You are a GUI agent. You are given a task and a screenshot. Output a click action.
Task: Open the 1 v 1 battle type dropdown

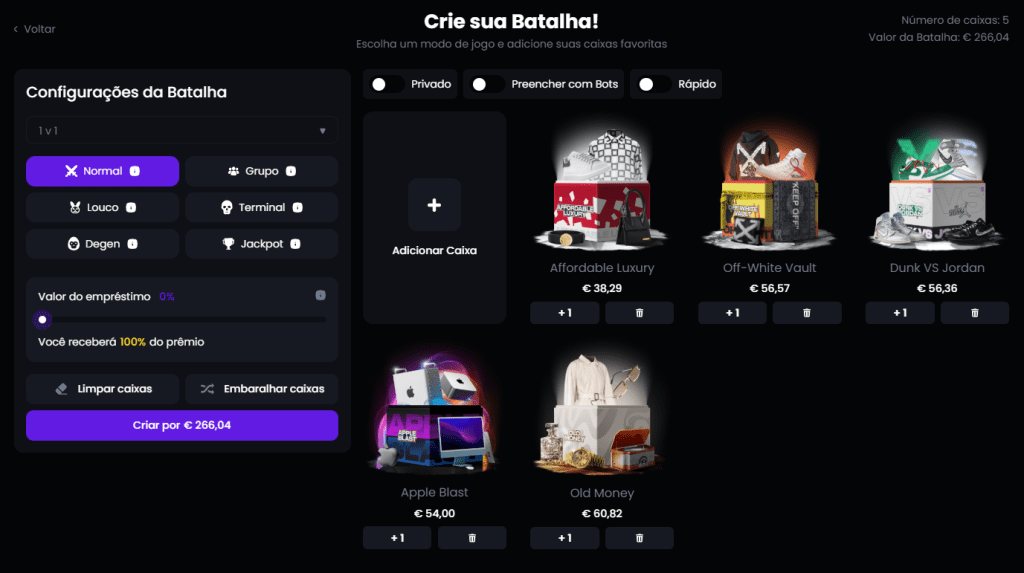182,131
